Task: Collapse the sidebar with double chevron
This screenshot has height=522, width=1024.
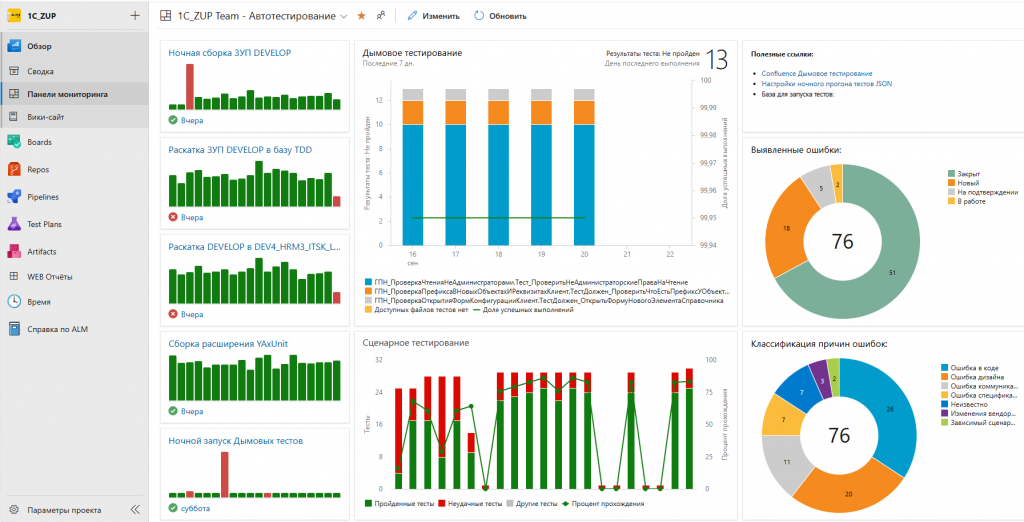Action: click(x=135, y=510)
